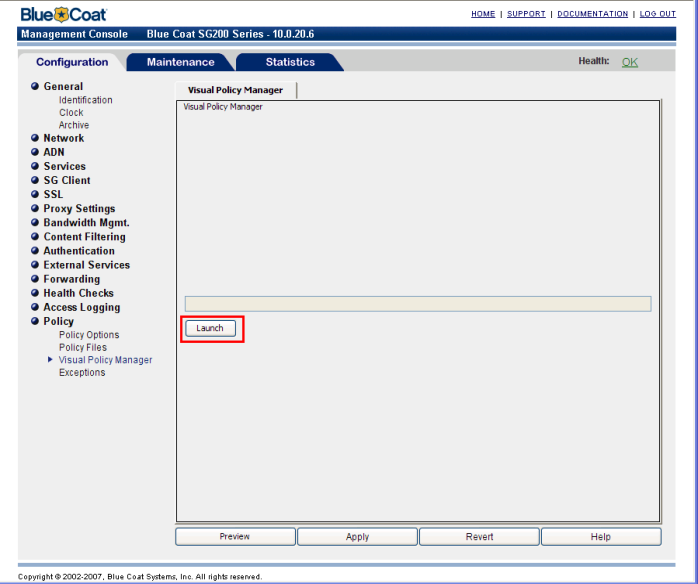Select the Visual Policy Manager tab header

pyautogui.click(x=235, y=90)
